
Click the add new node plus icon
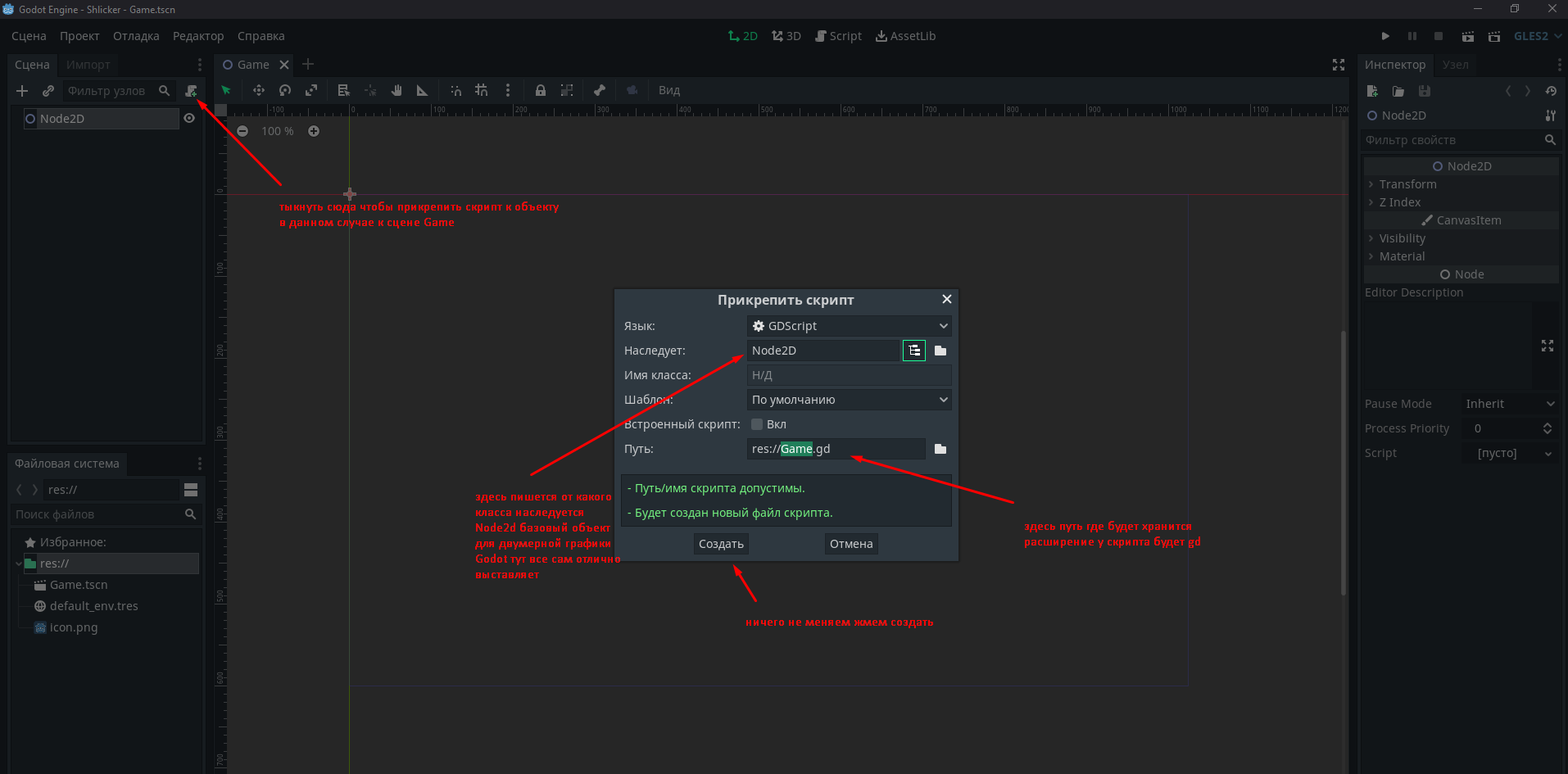tap(22, 91)
